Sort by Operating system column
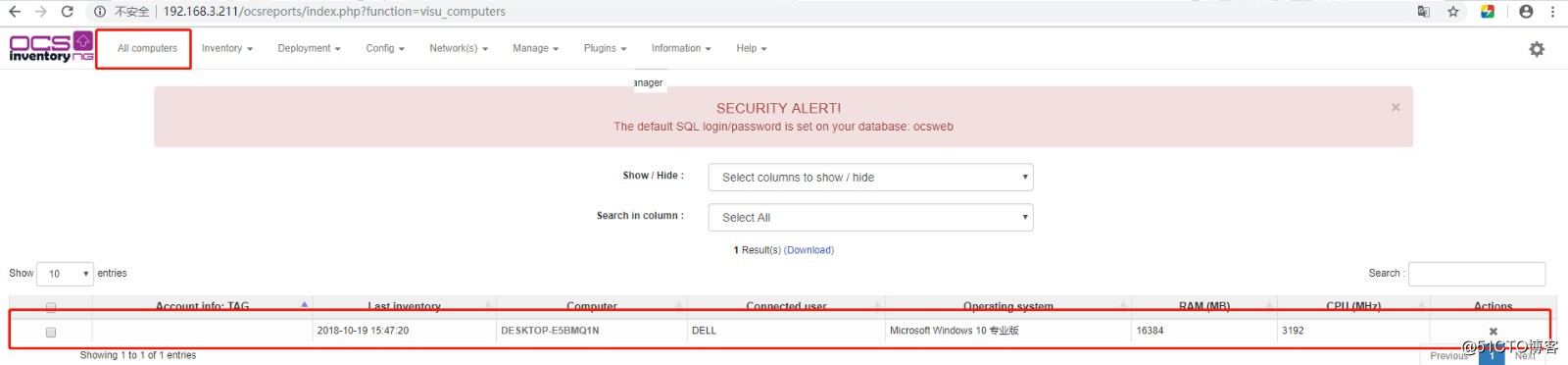Image resolution: width=1568 pixels, height=365 pixels. click(1008, 306)
